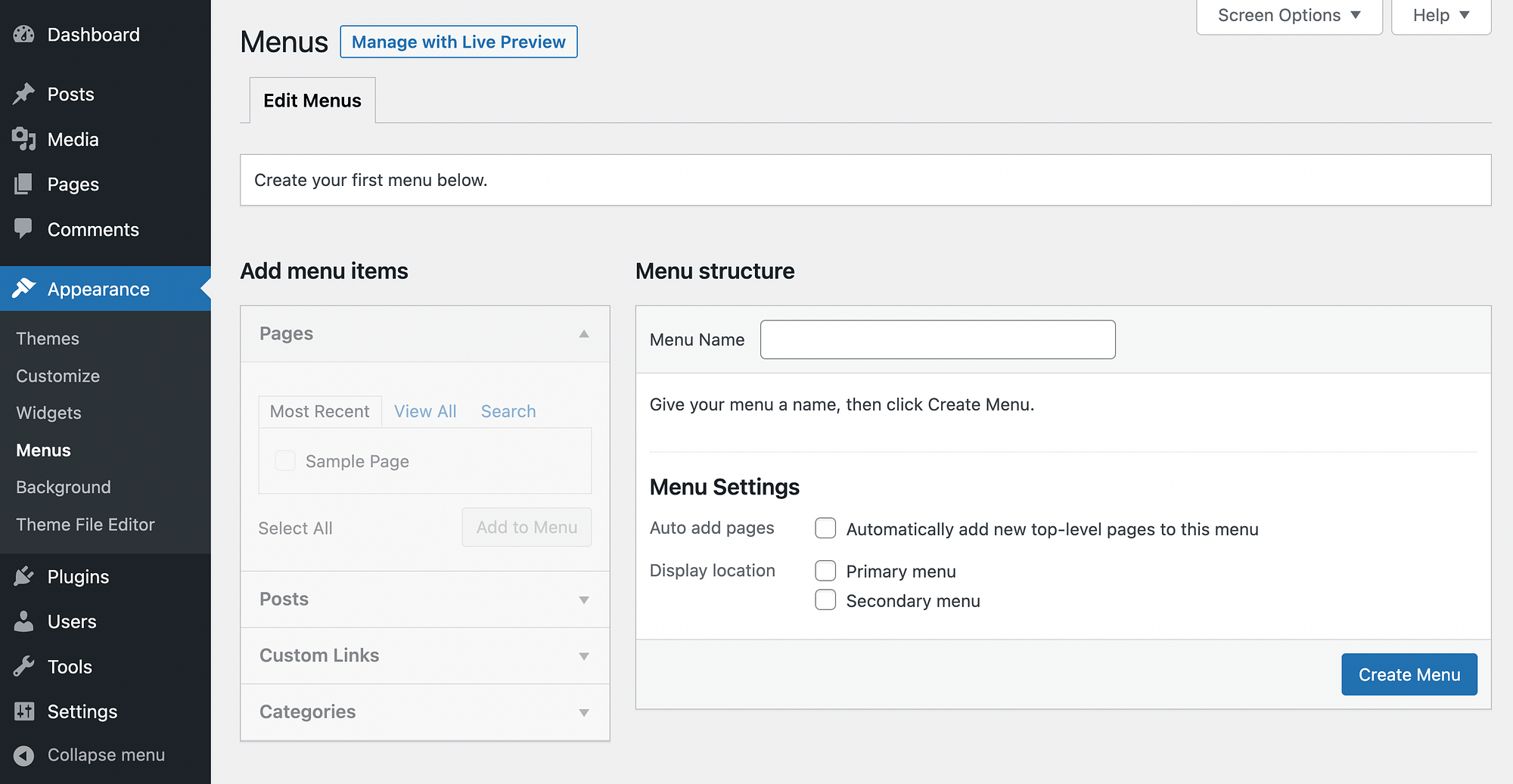Click the Posts pushpin icon
This screenshot has width=1513, height=784.
(x=24, y=94)
